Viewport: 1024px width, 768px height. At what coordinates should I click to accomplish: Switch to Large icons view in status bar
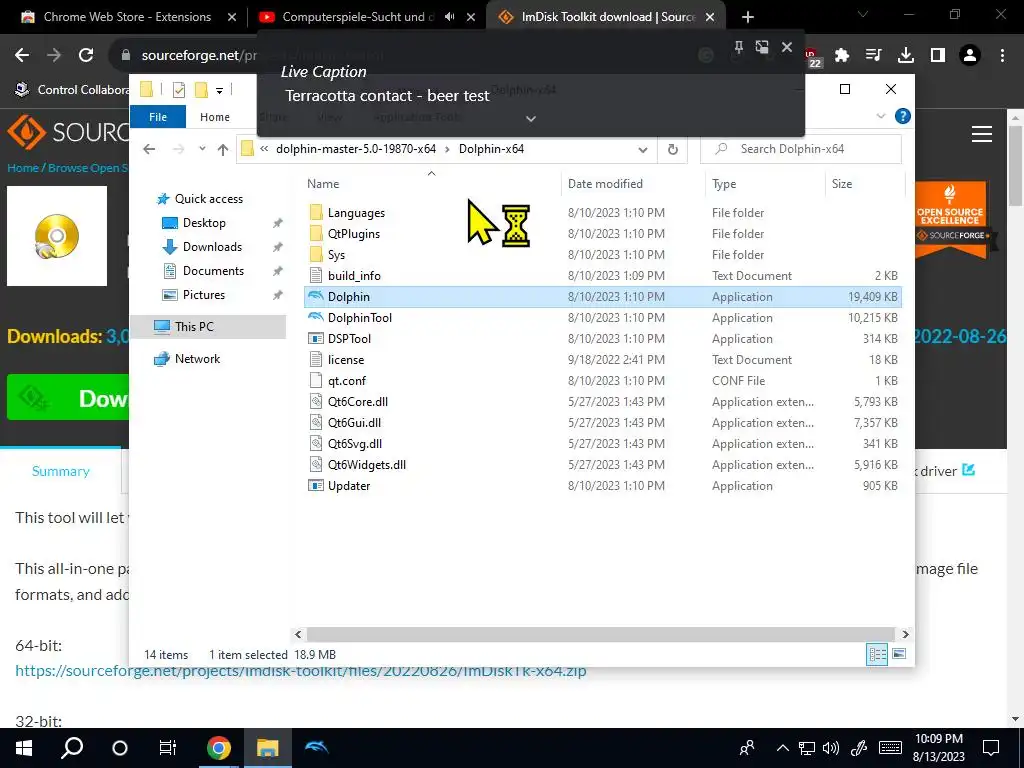click(x=899, y=654)
